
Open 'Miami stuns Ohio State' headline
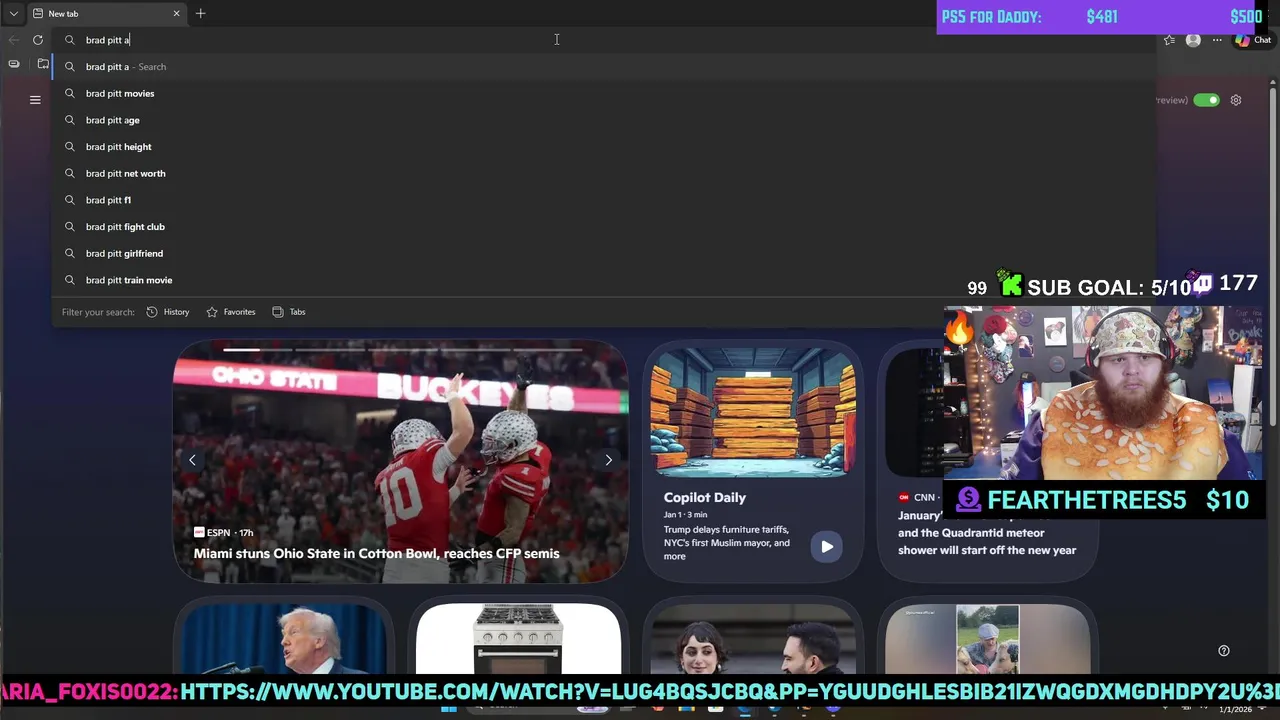click(376, 553)
